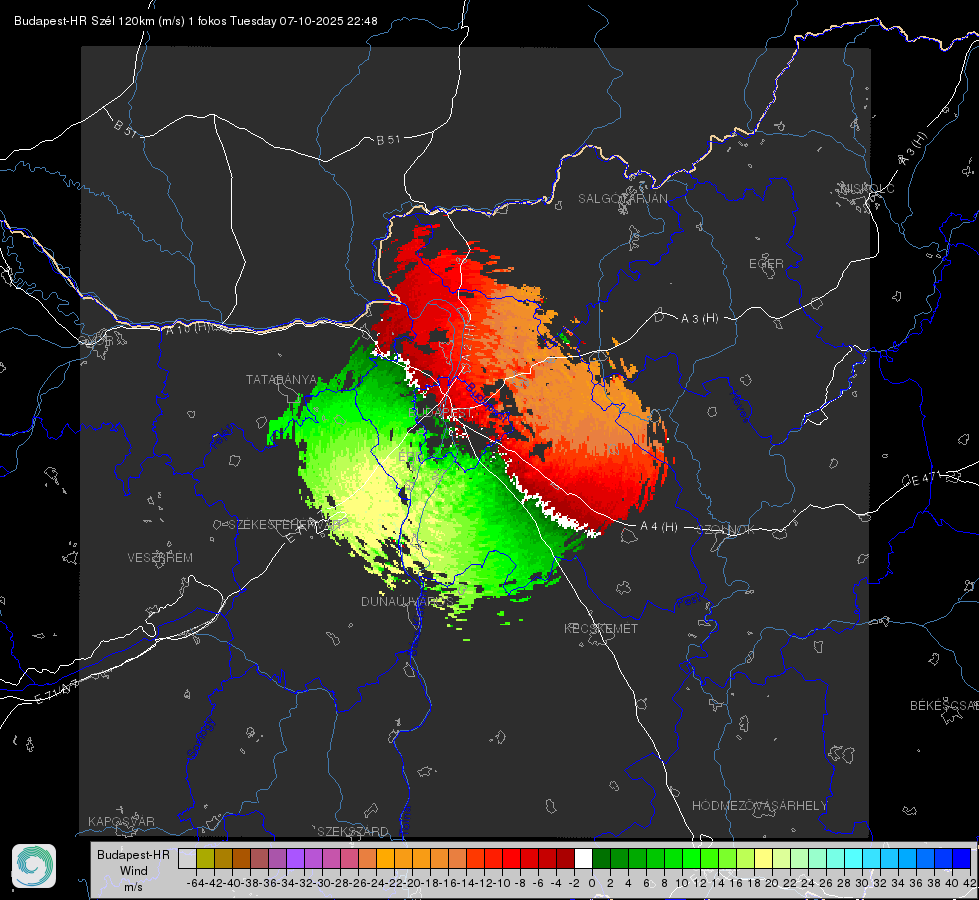Click the BUDAPEST city label
The width and height of the screenshot is (979, 900).
[x=441, y=413]
